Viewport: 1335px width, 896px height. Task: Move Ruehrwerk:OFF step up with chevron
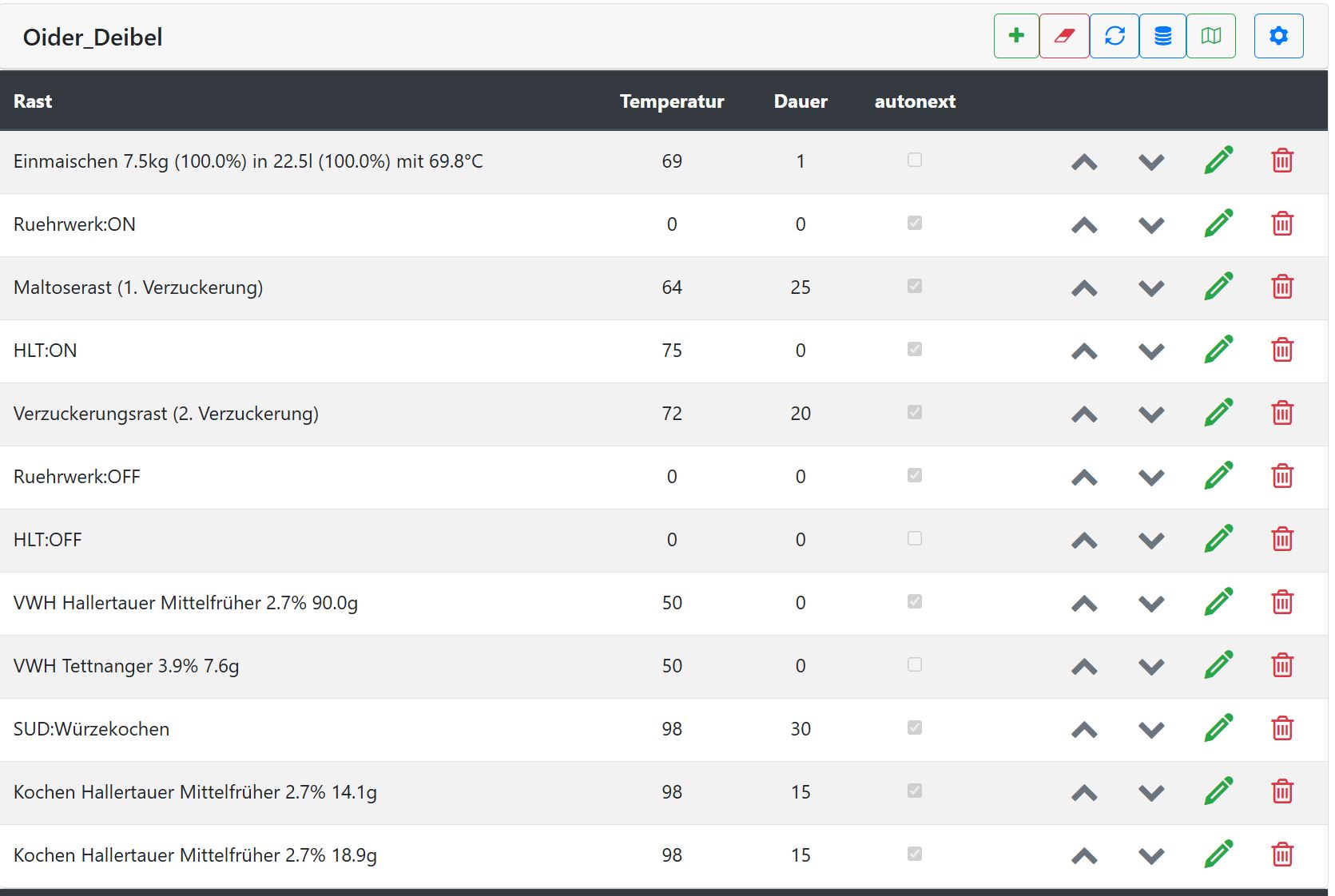coord(1084,477)
